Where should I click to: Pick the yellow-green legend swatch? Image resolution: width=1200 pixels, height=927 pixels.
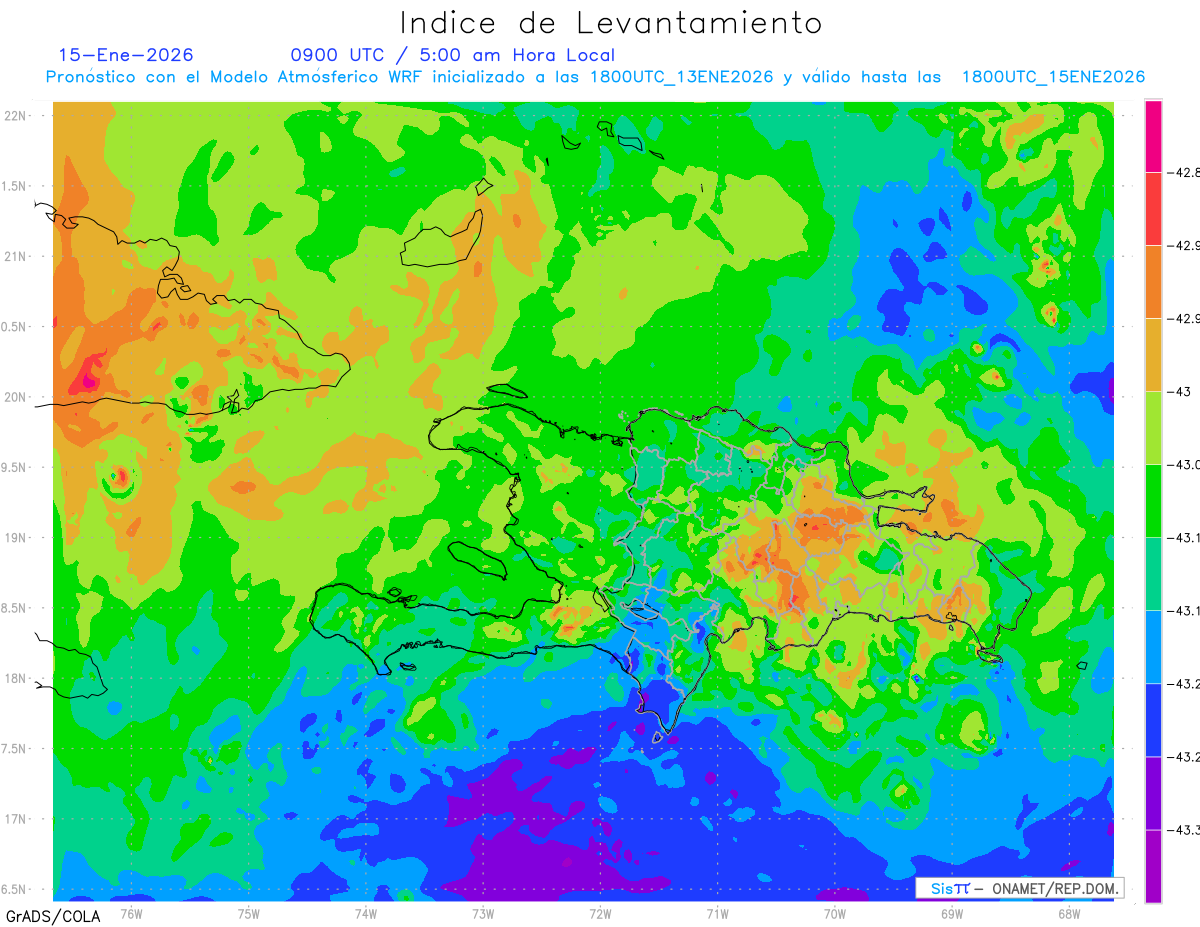(1153, 427)
